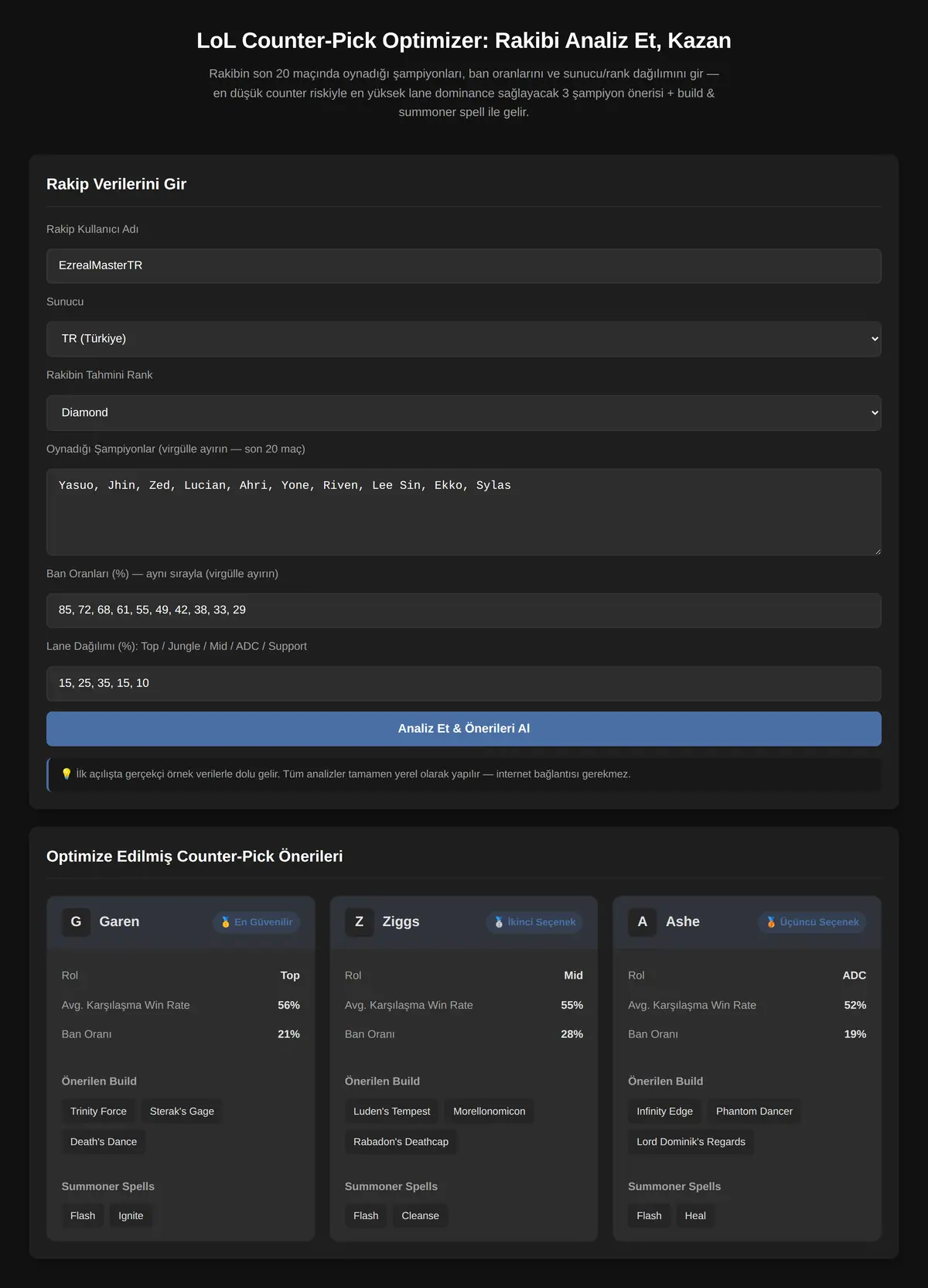This screenshot has height=1288, width=928.
Task: Focus the Rakip Kullanıcı Adı field
Action: point(464,265)
